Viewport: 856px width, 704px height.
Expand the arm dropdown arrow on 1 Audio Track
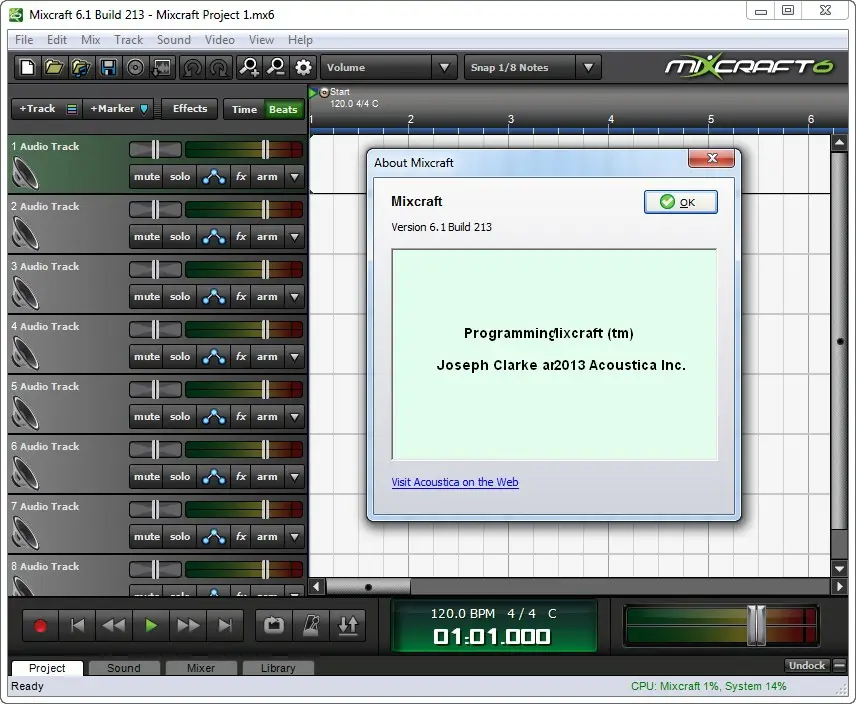[294, 177]
